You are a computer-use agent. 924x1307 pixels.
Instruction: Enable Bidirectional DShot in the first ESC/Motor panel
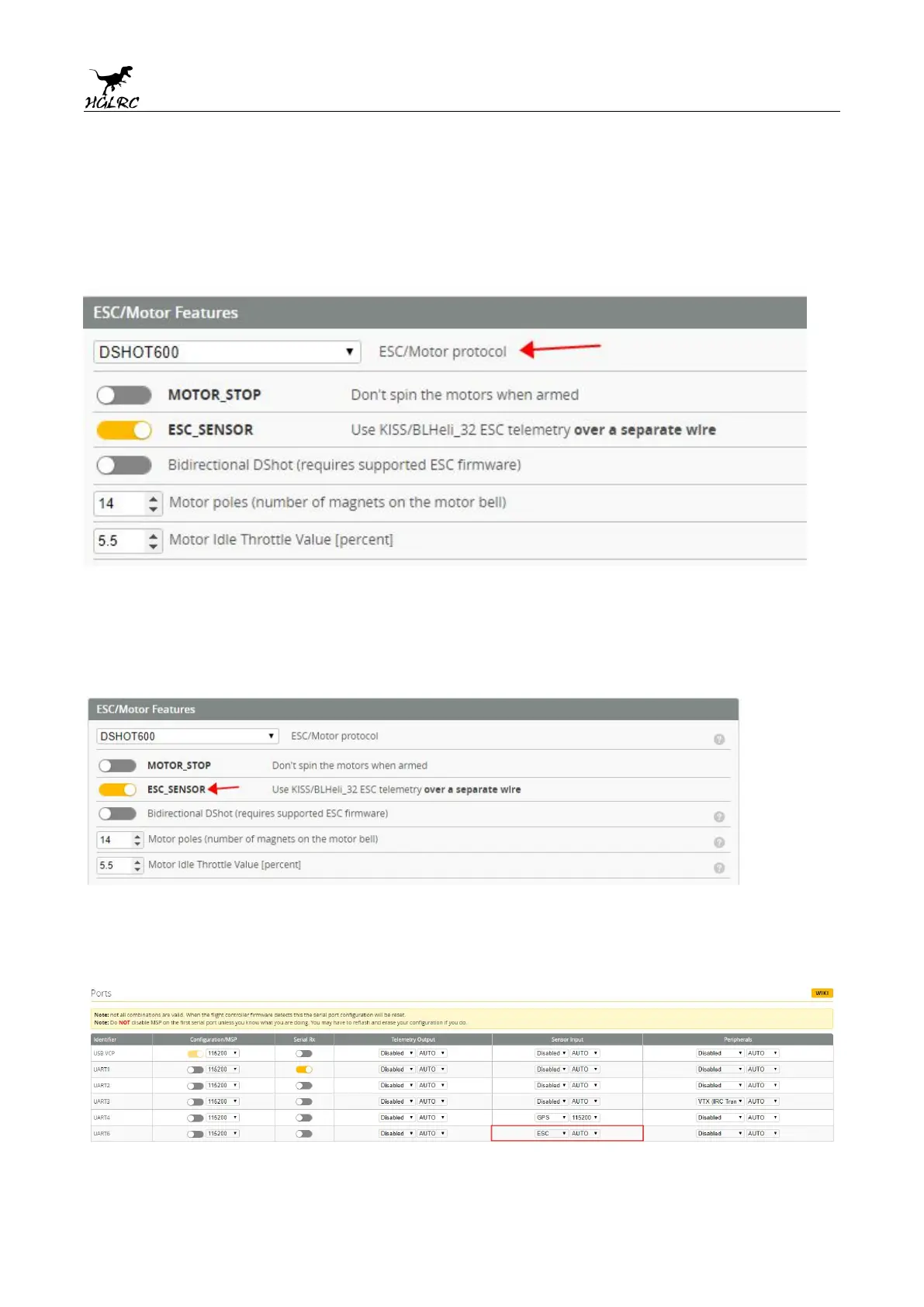124,465
